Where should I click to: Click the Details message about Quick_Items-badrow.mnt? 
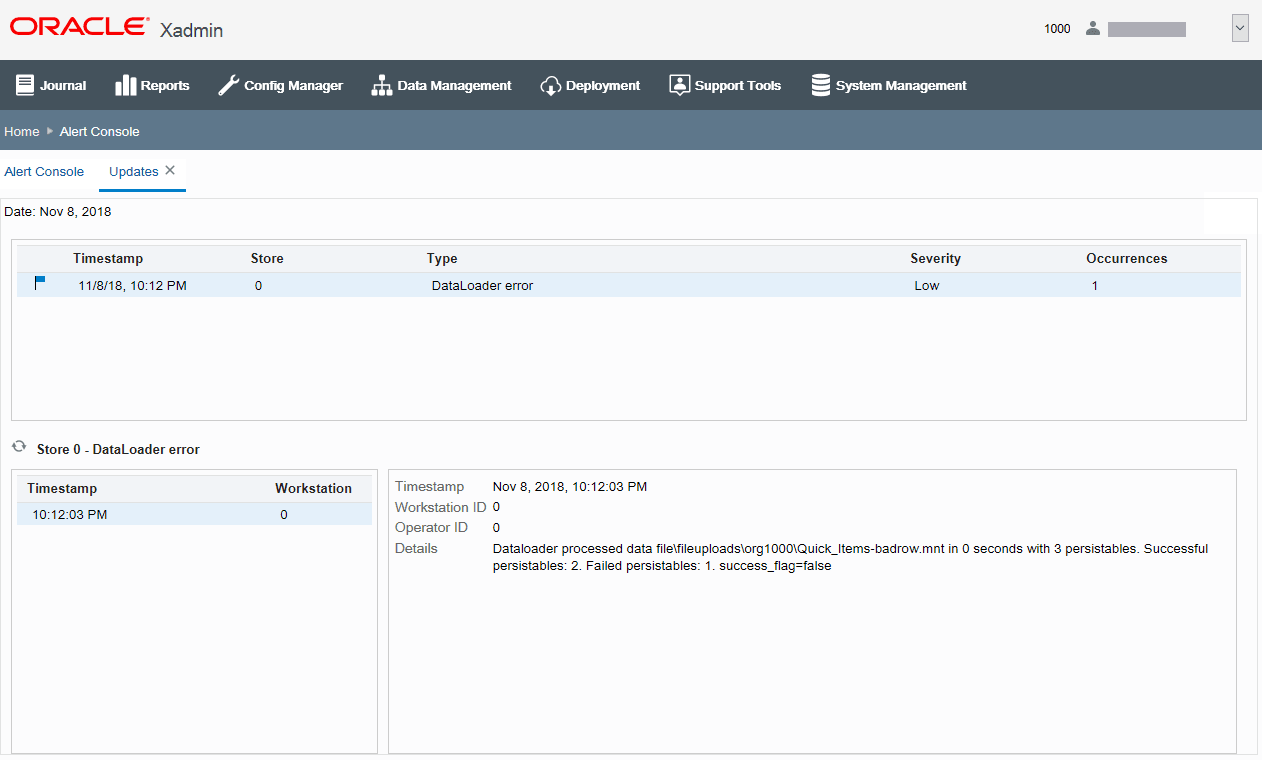click(x=850, y=557)
